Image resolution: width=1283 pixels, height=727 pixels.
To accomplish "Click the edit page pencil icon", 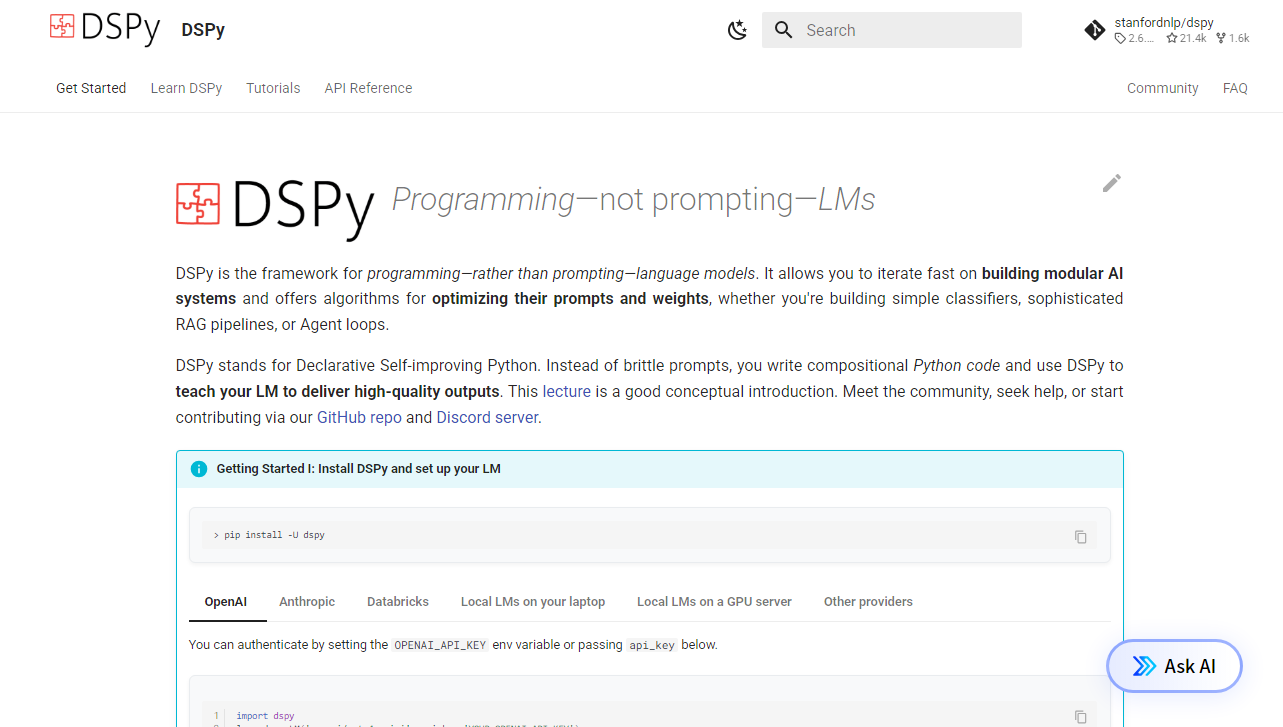I will tap(1112, 183).
